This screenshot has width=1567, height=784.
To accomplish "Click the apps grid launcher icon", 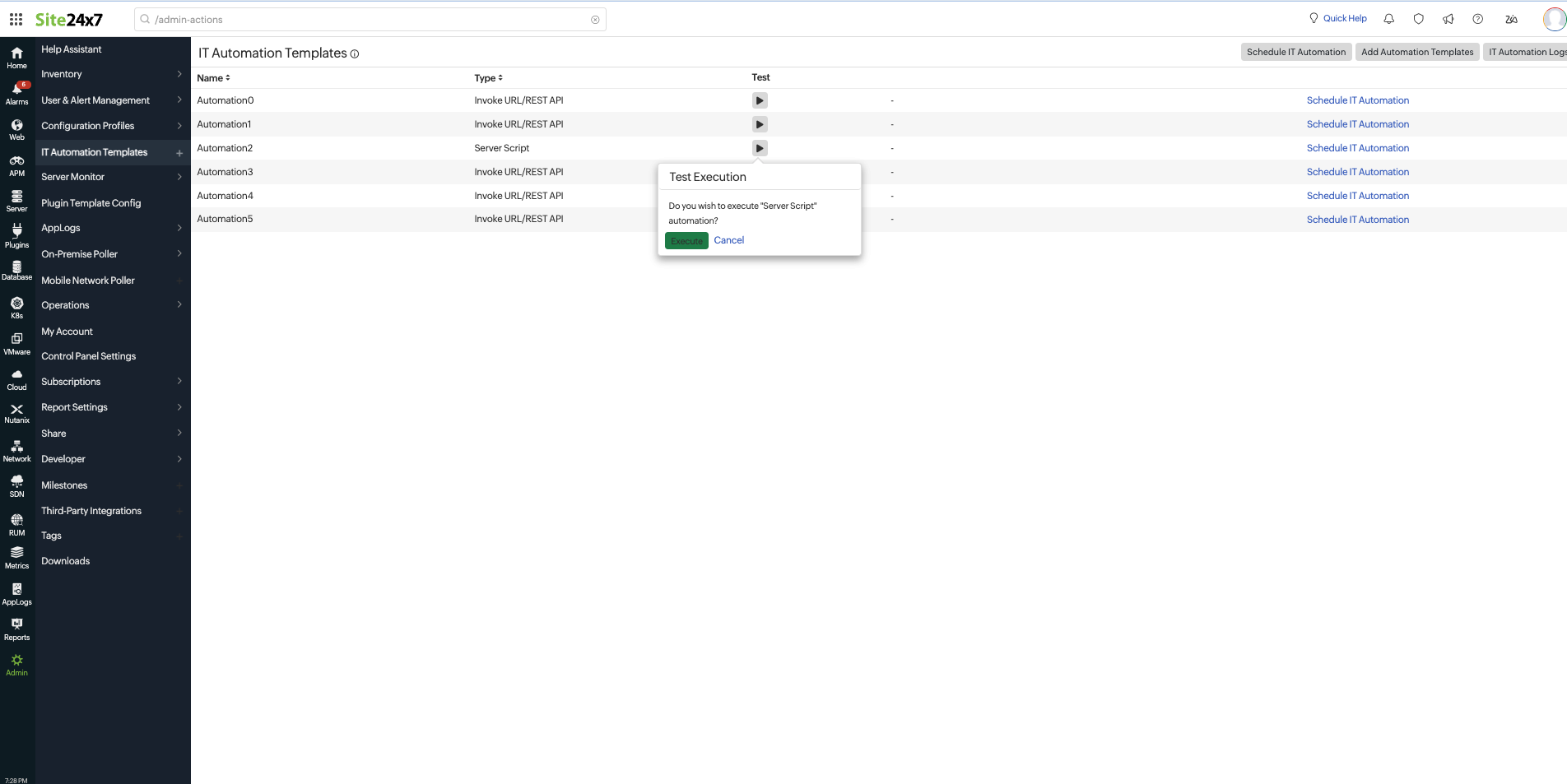I will tap(16, 19).
